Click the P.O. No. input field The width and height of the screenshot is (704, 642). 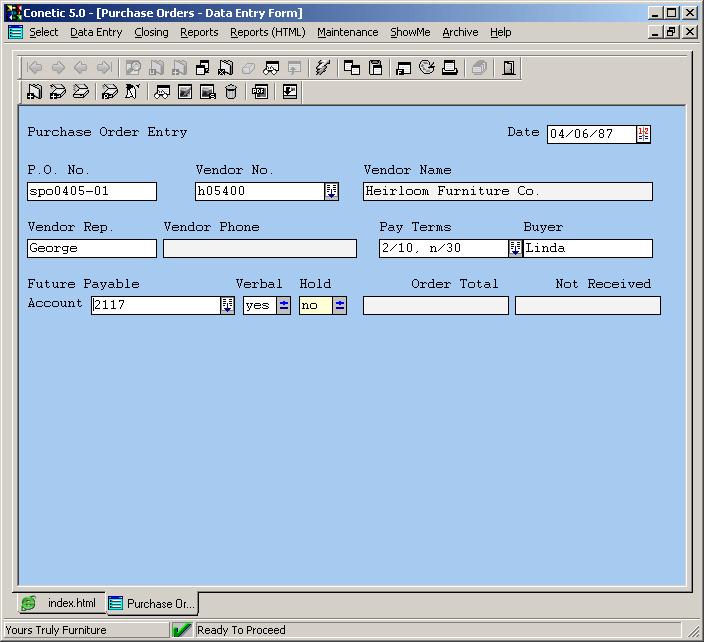(92, 192)
